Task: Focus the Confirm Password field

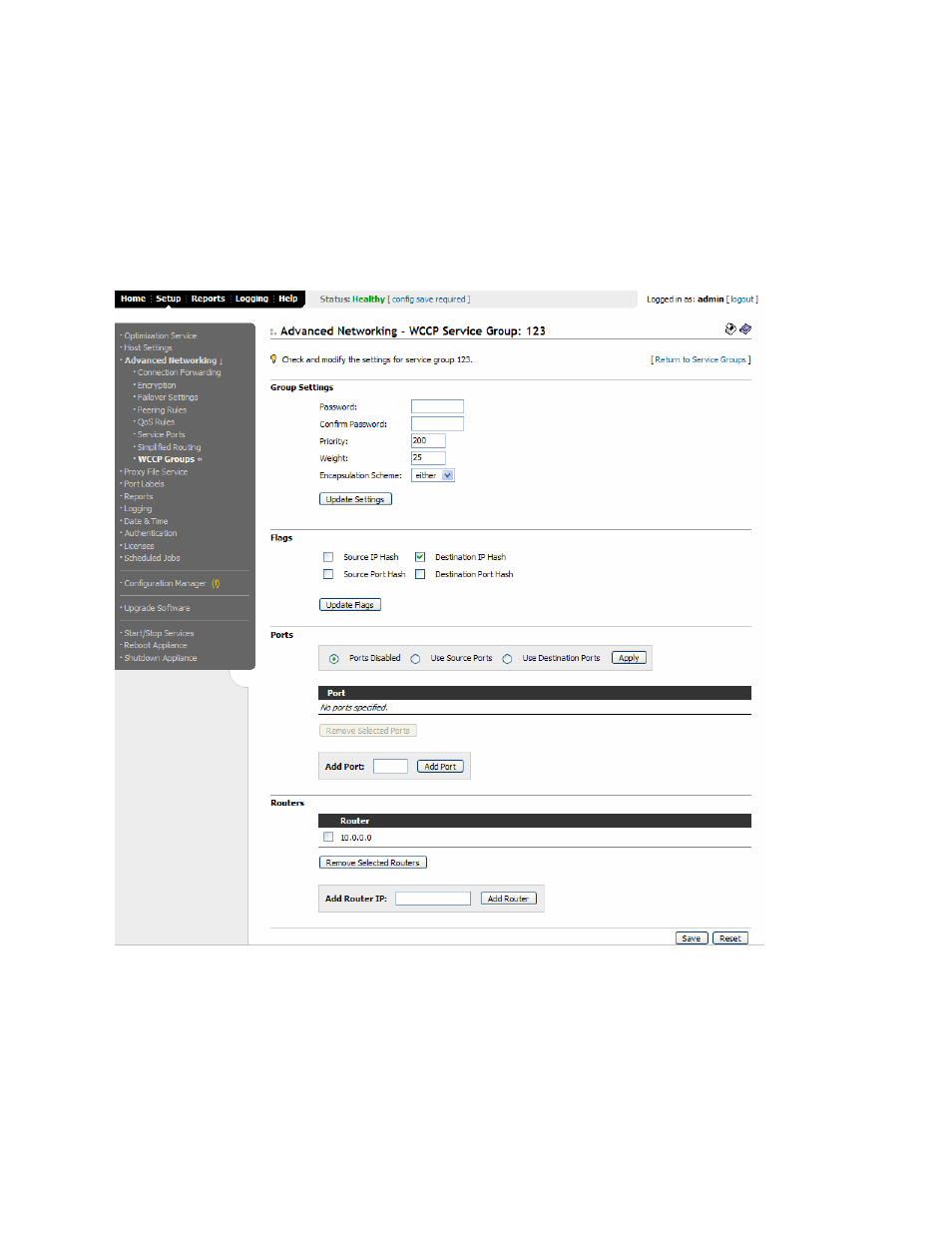Action: pyautogui.click(x=437, y=423)
